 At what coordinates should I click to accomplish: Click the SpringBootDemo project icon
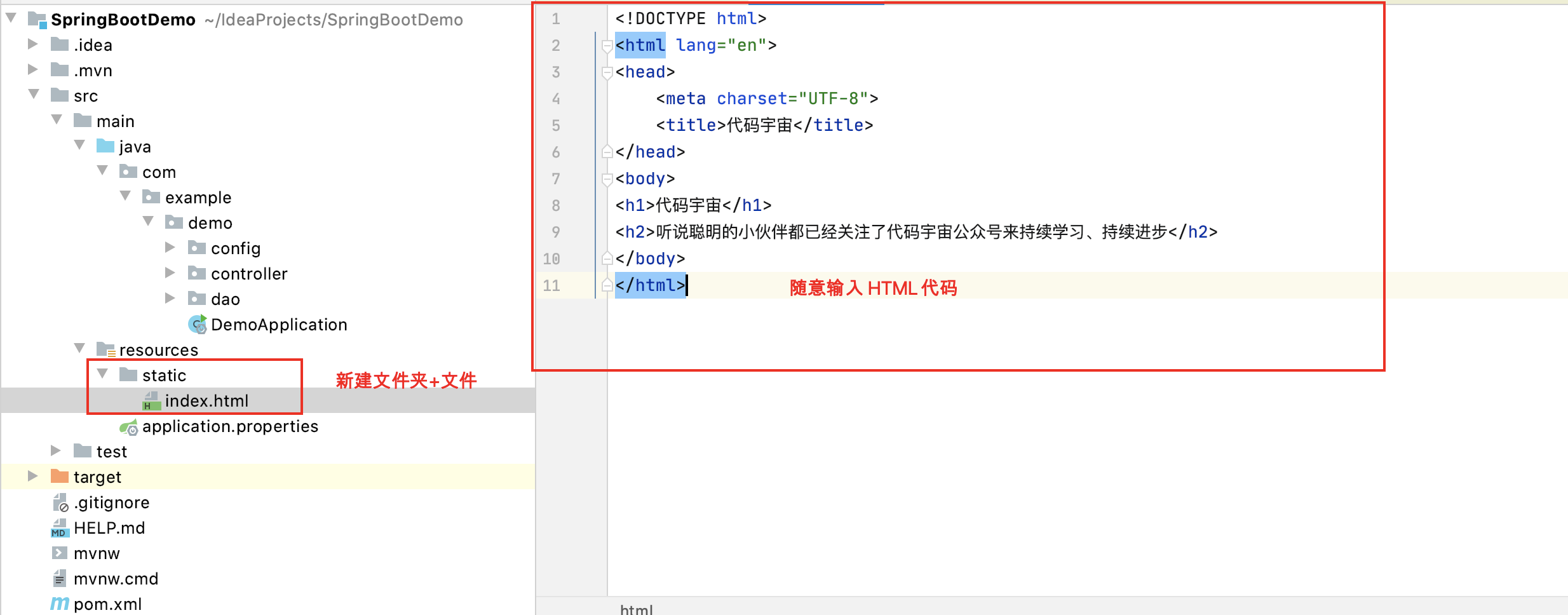[x=37, y=19]
